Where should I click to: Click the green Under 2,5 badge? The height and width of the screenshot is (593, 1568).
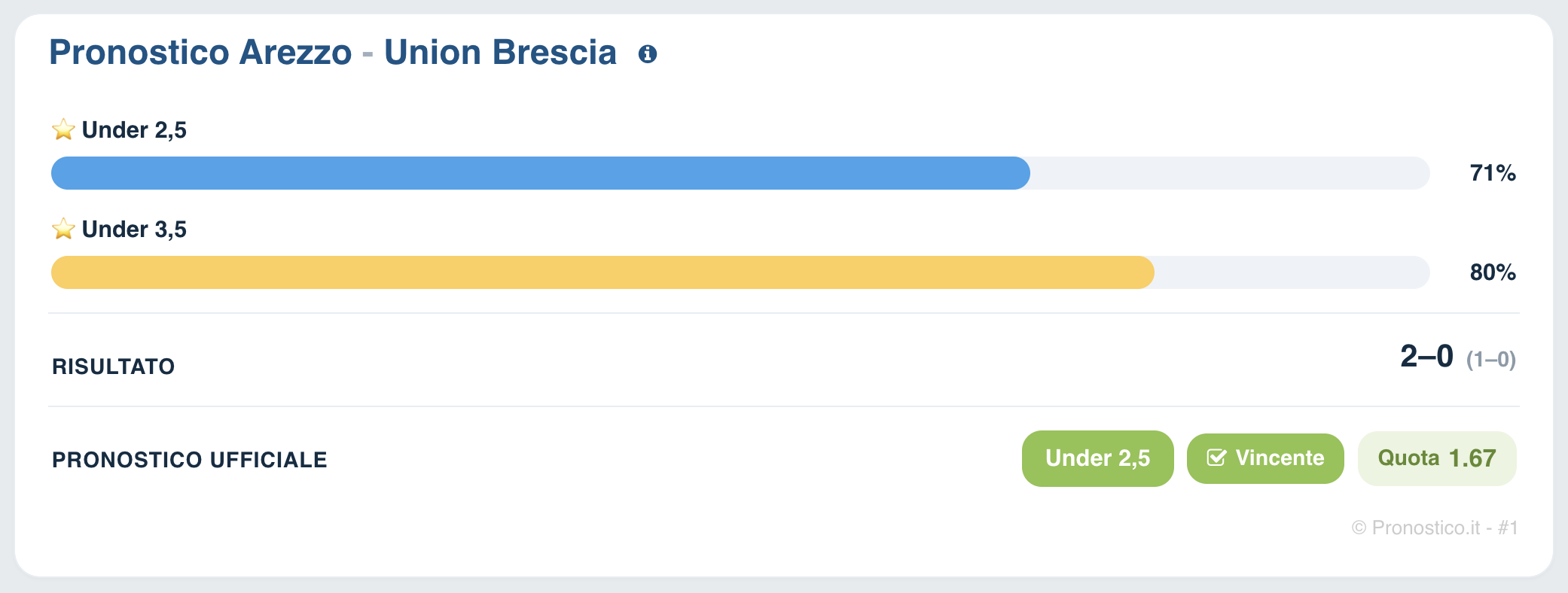1097,458
